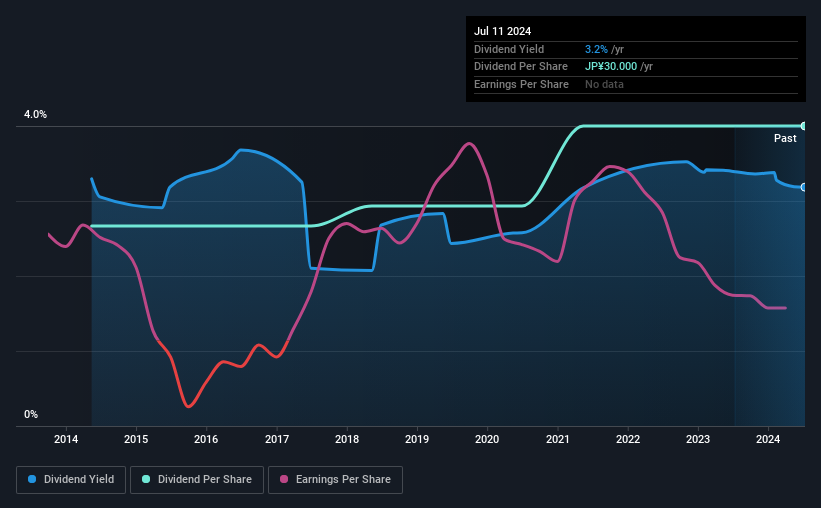Click the 3.2% dividend yield value
The image size is (821, 508).
596,49
